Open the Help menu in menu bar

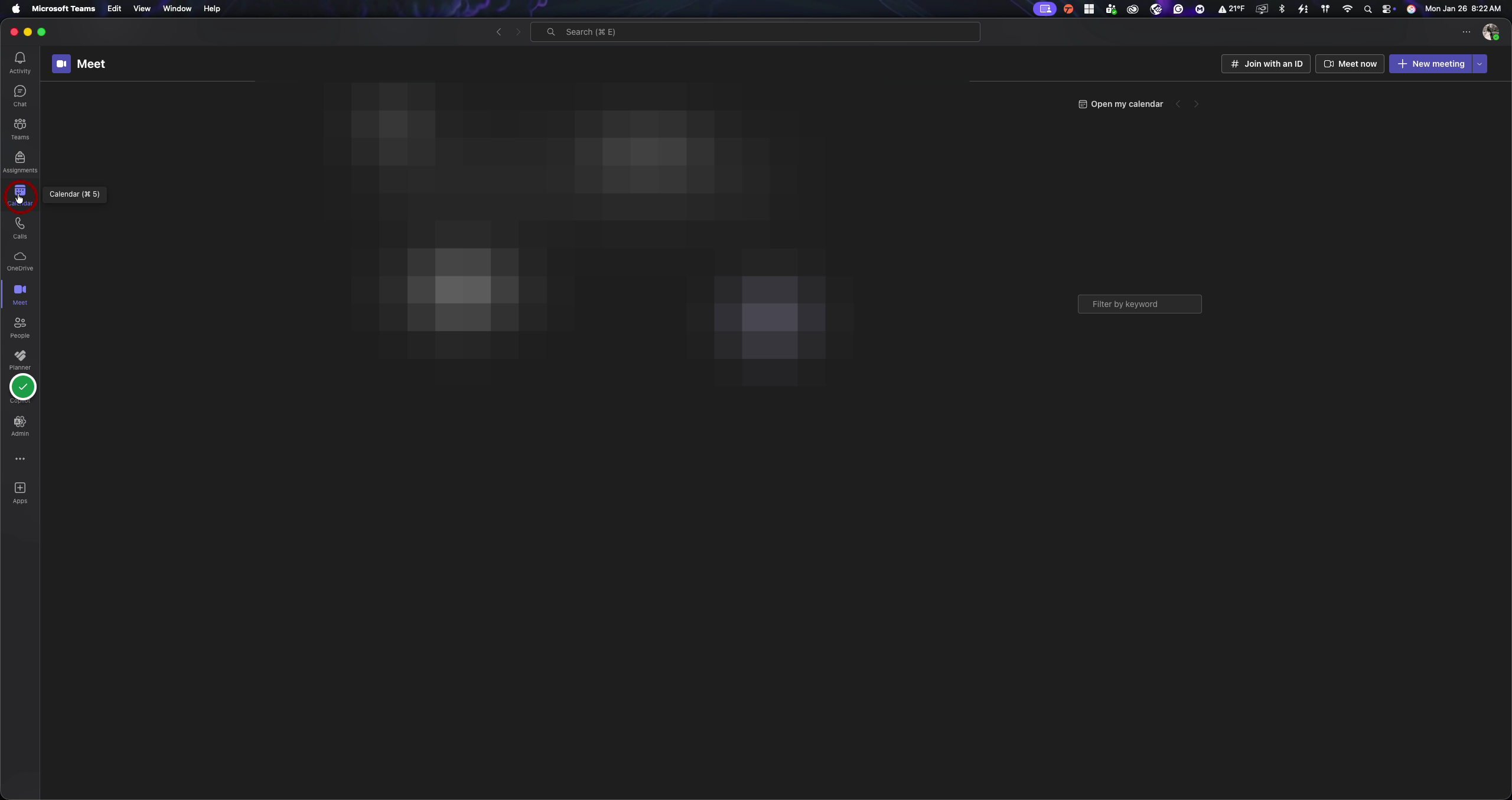(211, 8)
